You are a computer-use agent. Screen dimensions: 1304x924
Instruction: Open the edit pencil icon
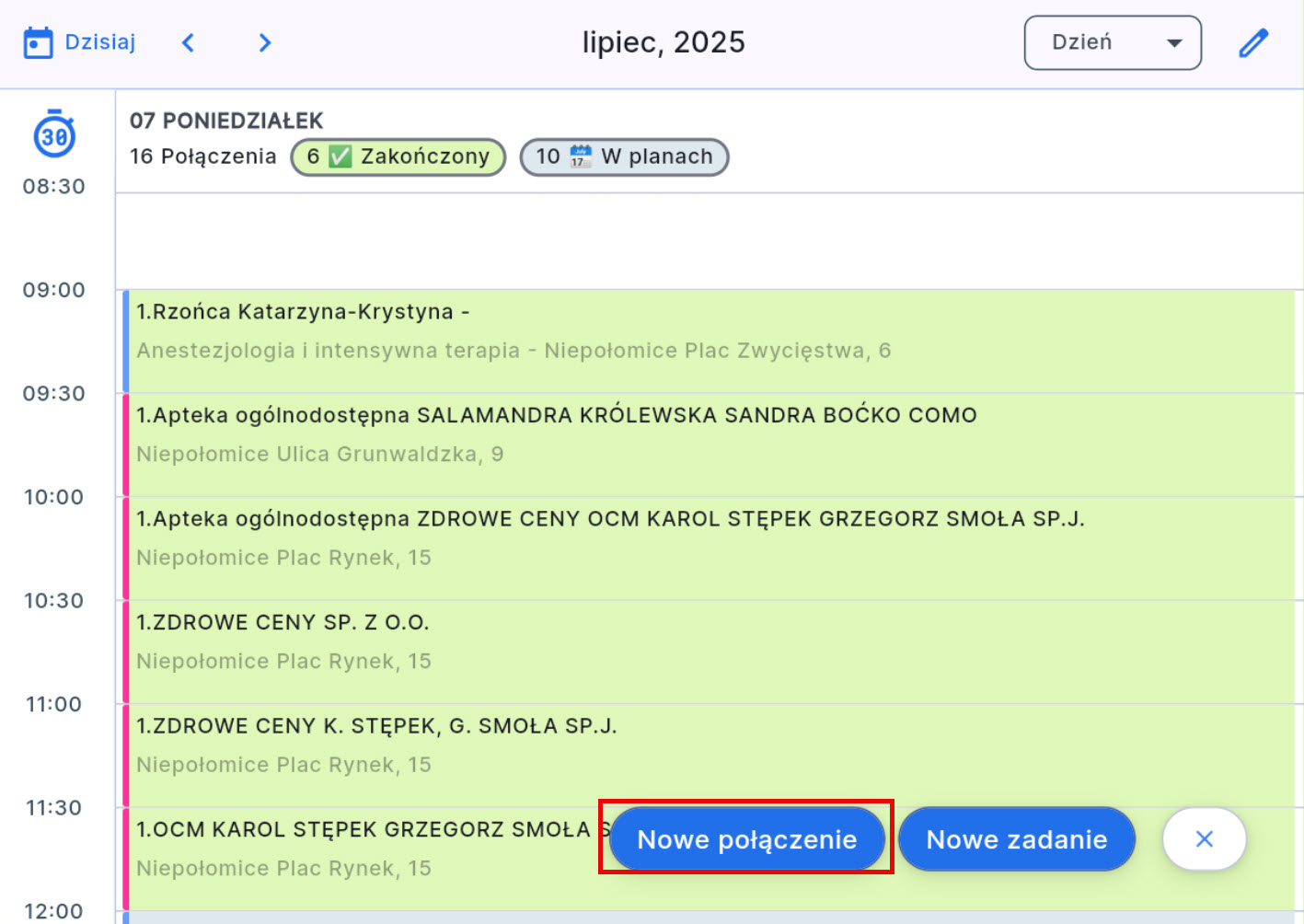1253,42
